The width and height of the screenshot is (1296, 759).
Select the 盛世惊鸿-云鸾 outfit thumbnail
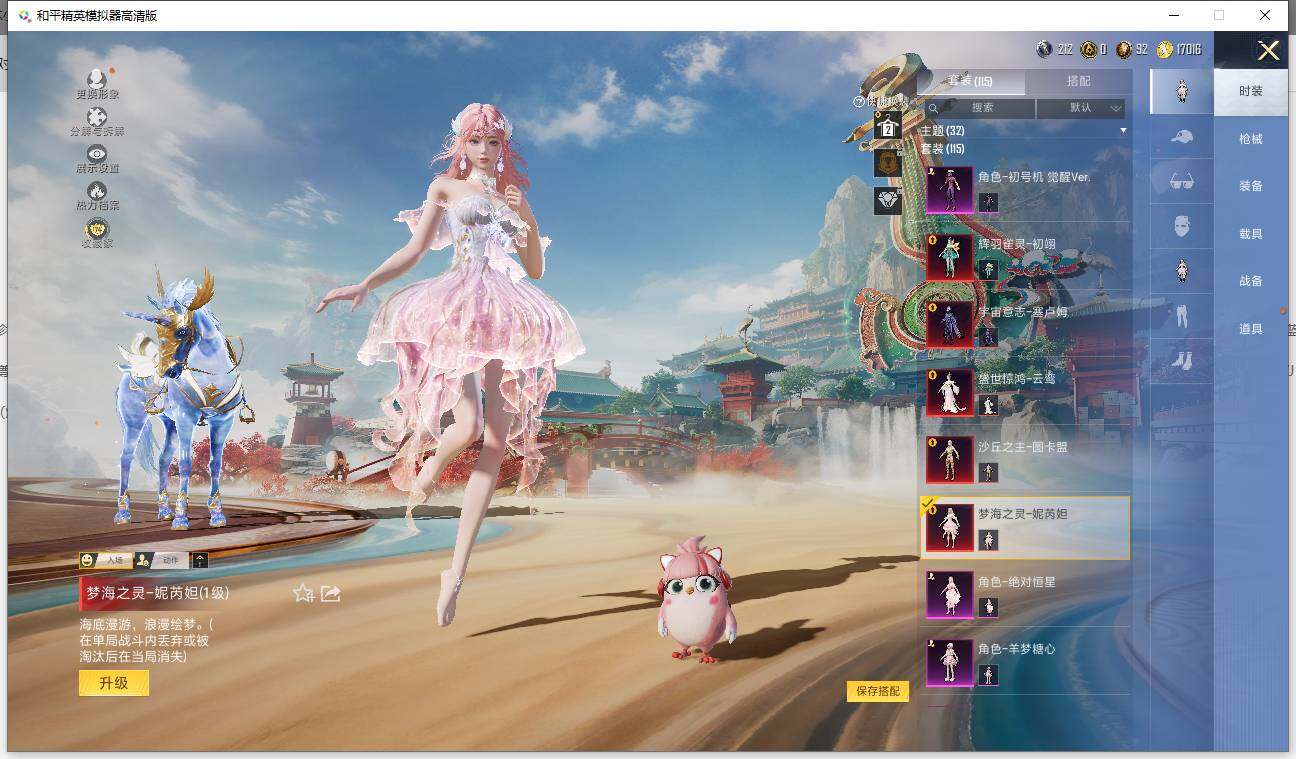(949, 392)
